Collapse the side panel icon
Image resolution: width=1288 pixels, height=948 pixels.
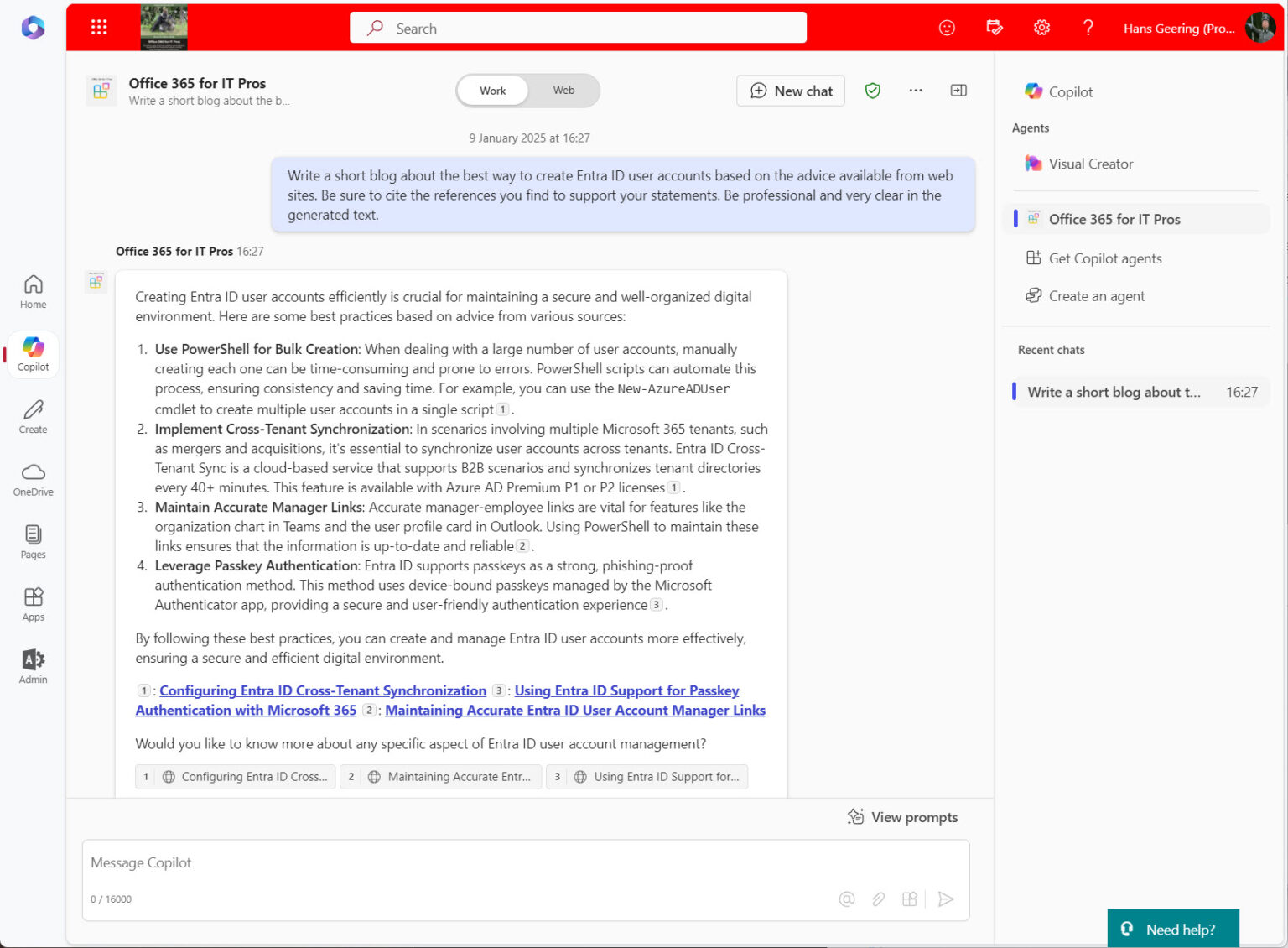[x=958, y=91]
